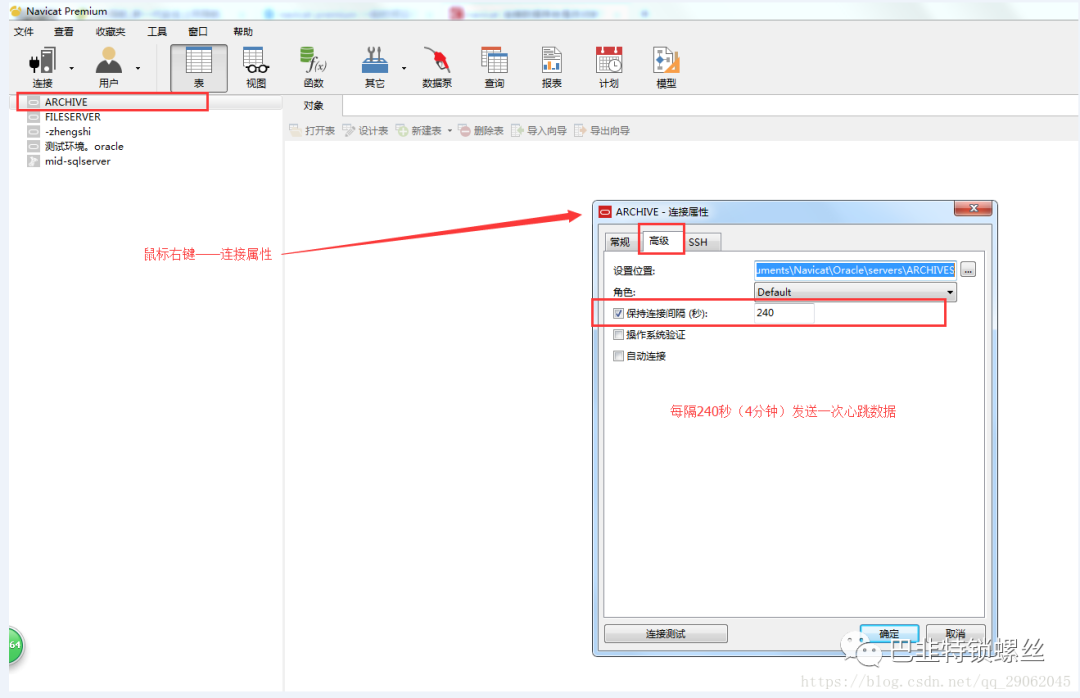Expand the New Table dropdown arrow
Screen dimensions: 1080x698
(450, 130)
